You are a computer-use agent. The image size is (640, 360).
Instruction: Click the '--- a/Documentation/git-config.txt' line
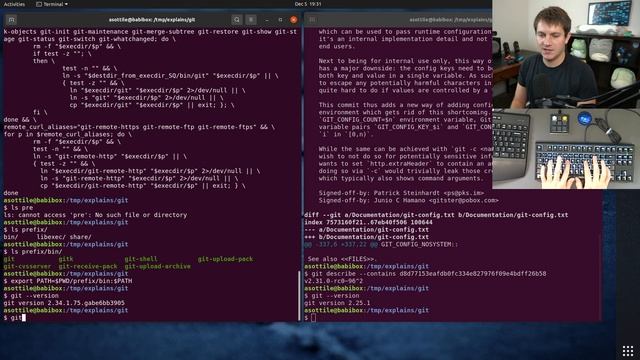(367, 229)
